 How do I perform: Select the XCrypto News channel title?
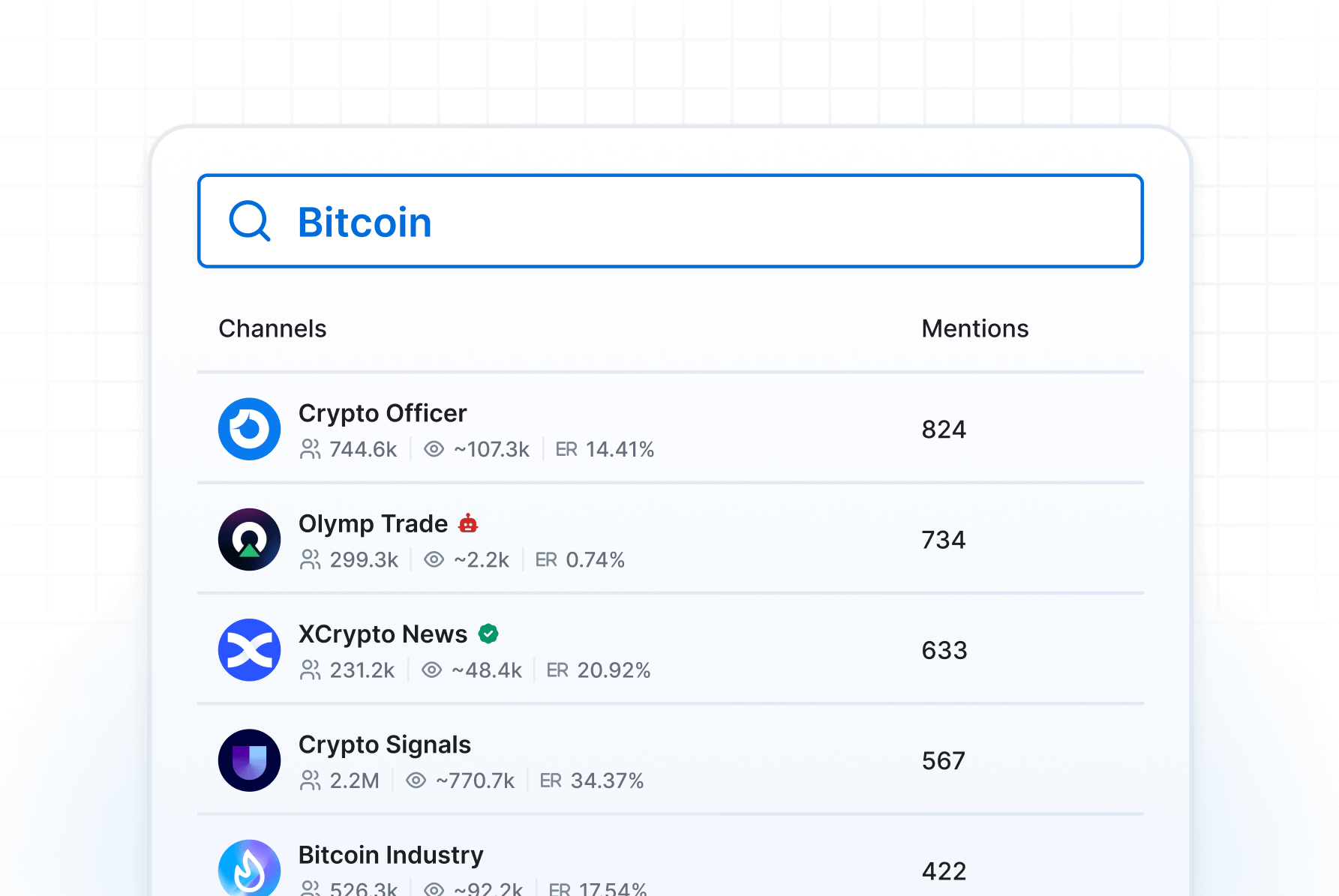coord(383,634)
